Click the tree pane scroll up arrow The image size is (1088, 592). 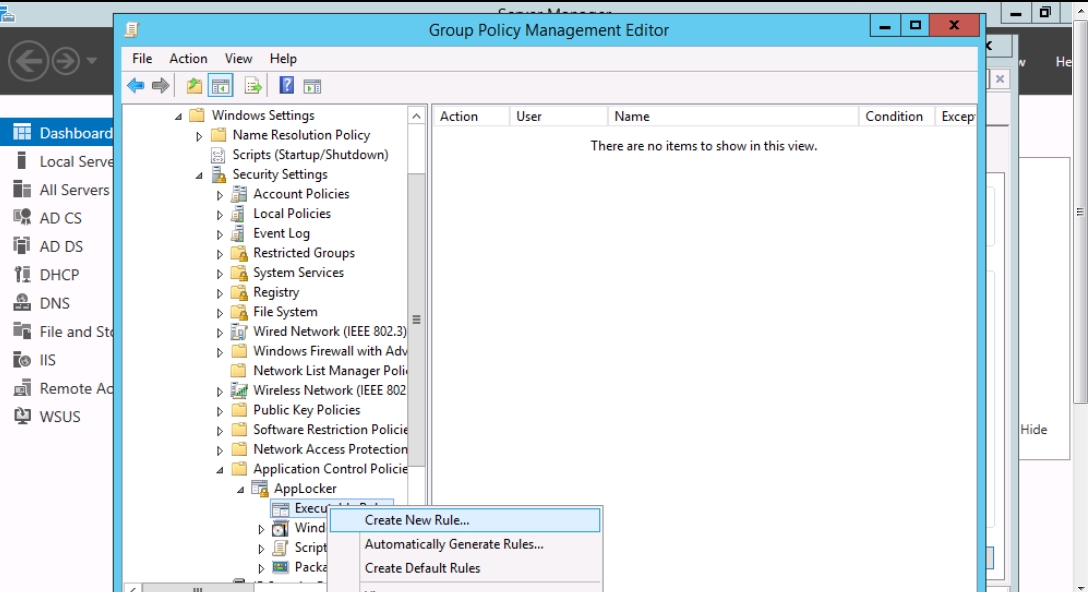417,117
